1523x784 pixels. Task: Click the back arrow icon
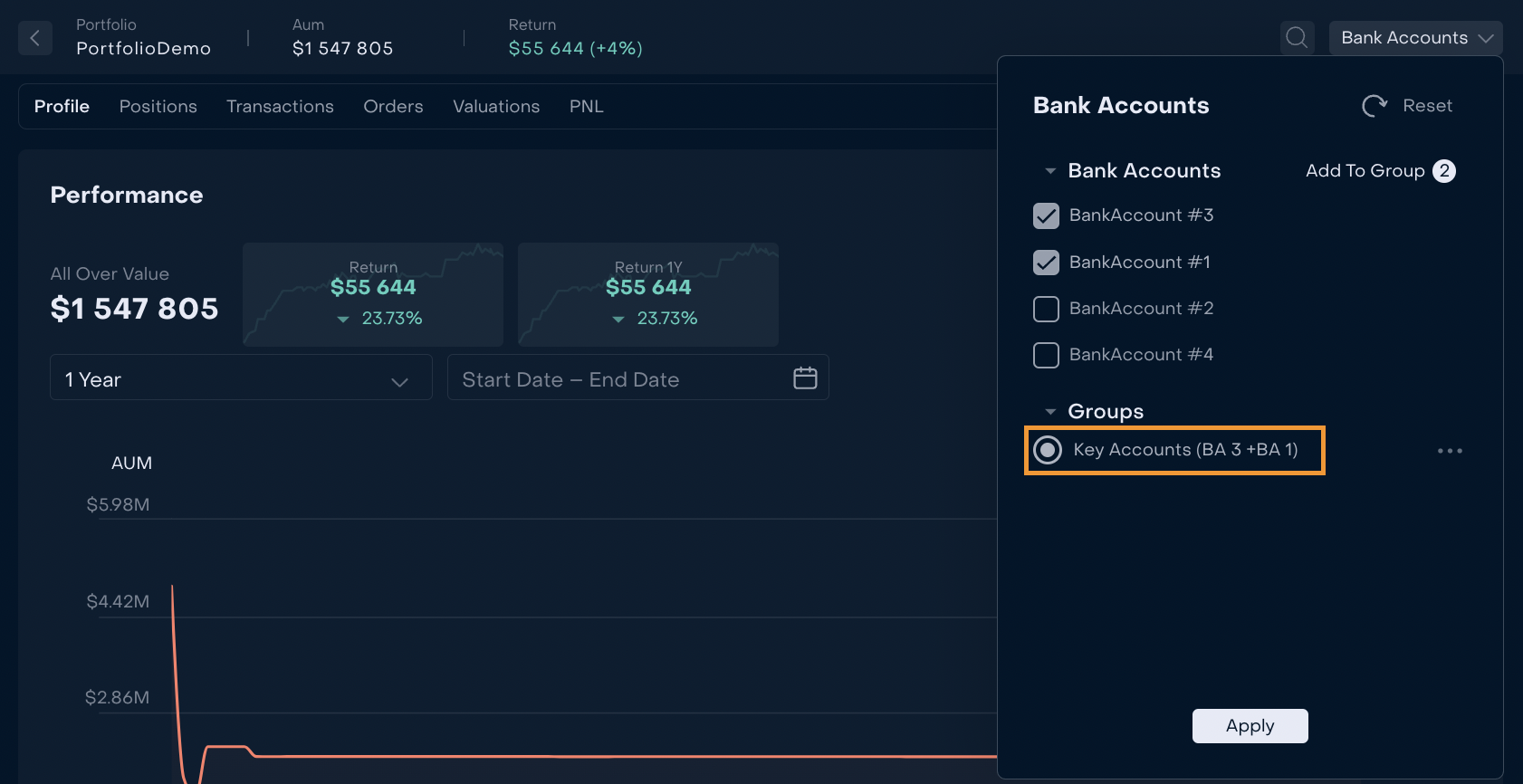point(35,38)
